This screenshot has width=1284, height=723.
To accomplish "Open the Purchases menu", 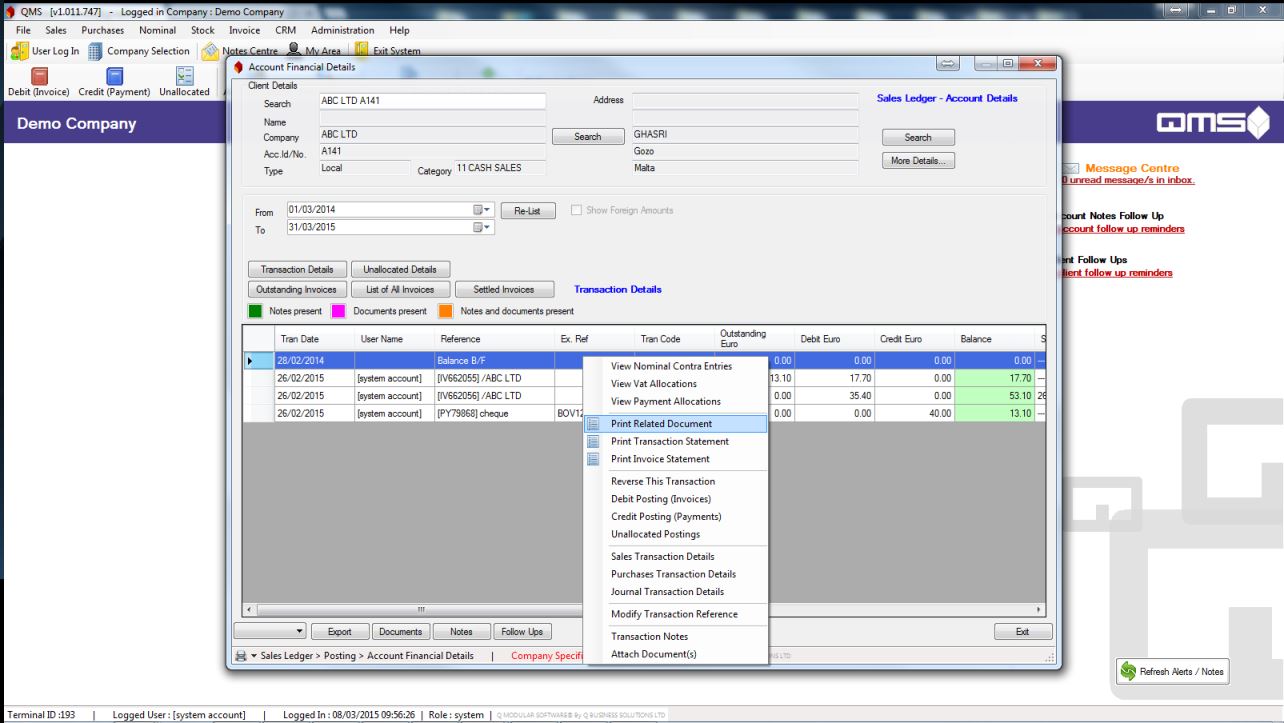I will click(105, 30).
